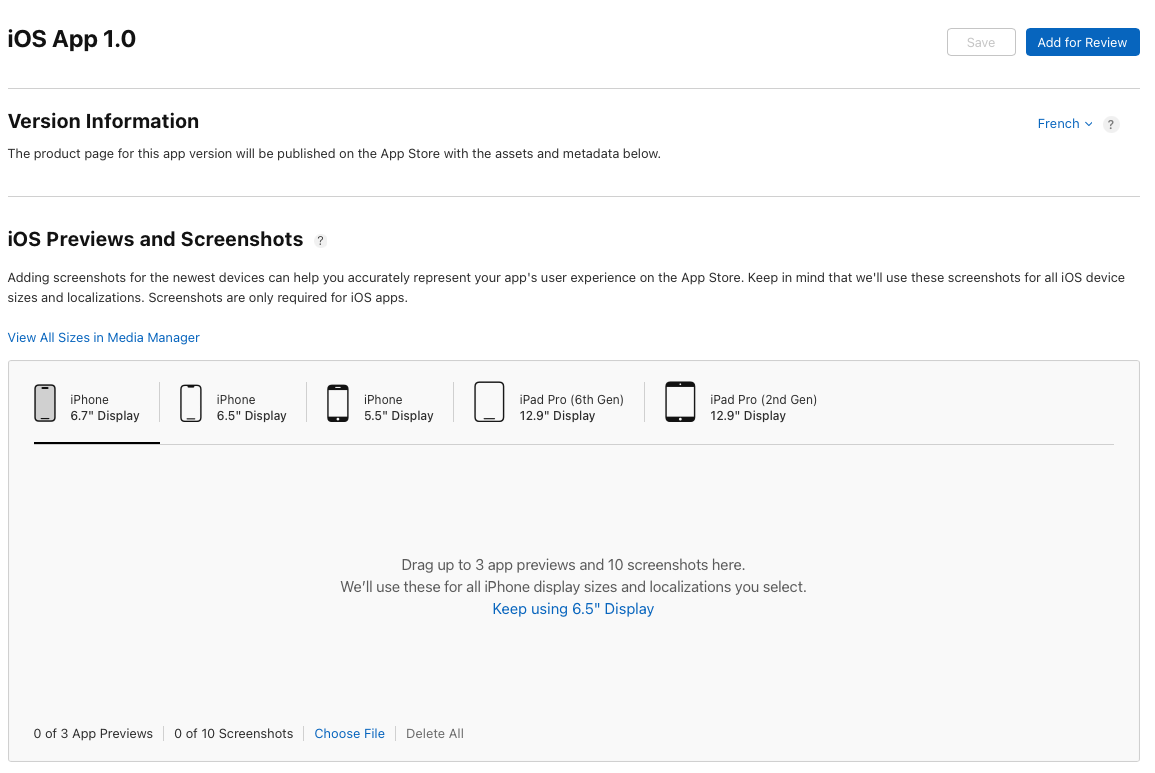
Task: Click the iPad Pro (6th Gen) device icon
Action: 489,401
